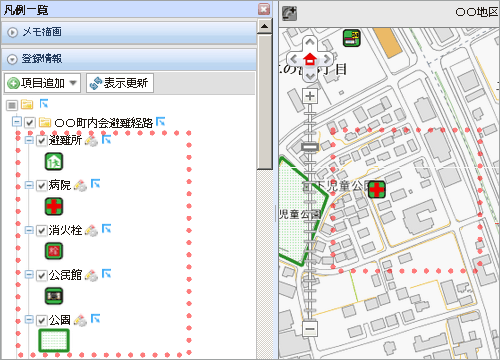Viewport: 500px width, 360px height.
Task: Toggle the ○○町内会避難経路 folder checkbox
Action: [30, 123]
